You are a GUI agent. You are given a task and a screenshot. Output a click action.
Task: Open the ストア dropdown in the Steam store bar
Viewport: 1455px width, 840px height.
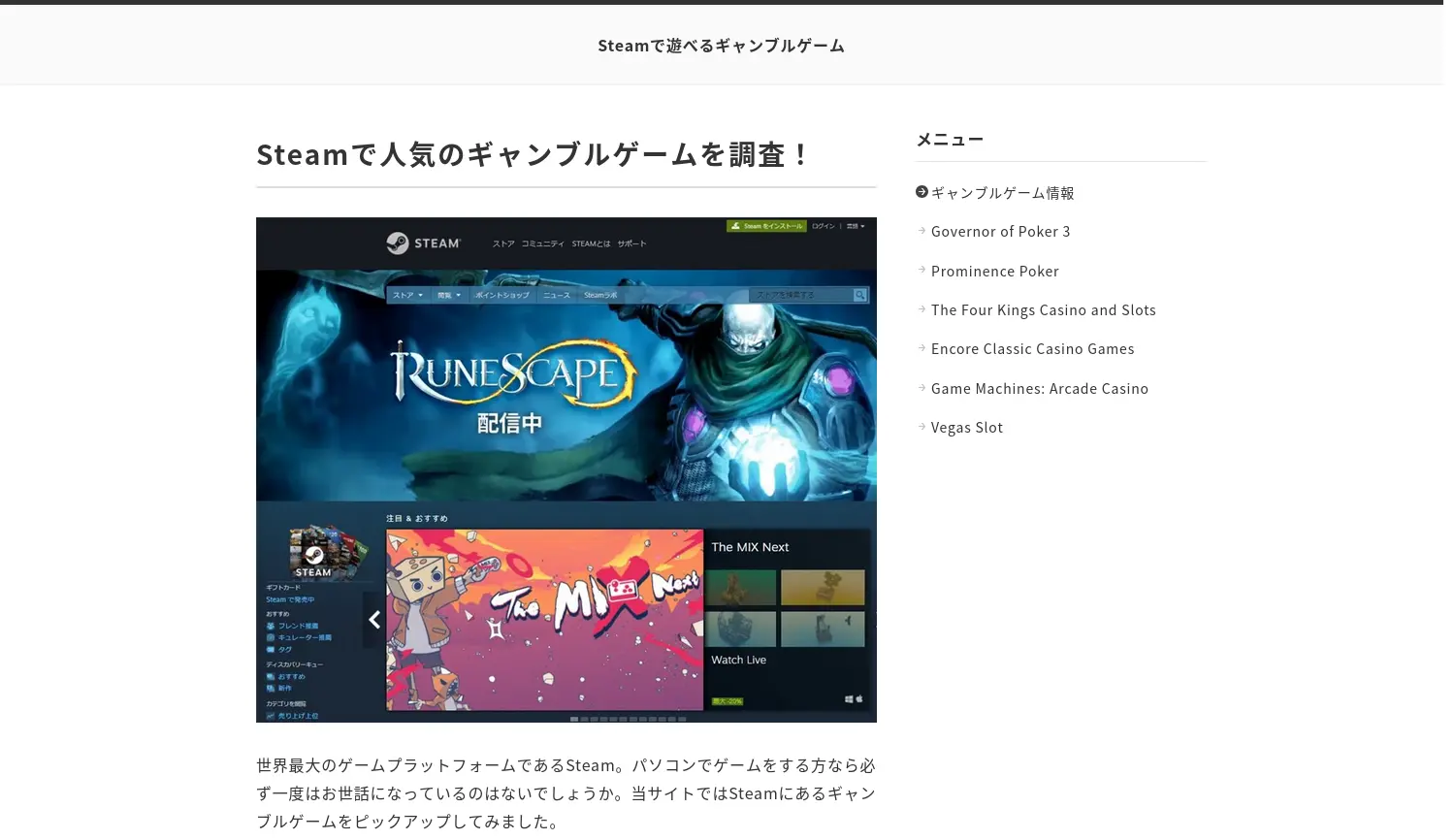coord(407,295)
